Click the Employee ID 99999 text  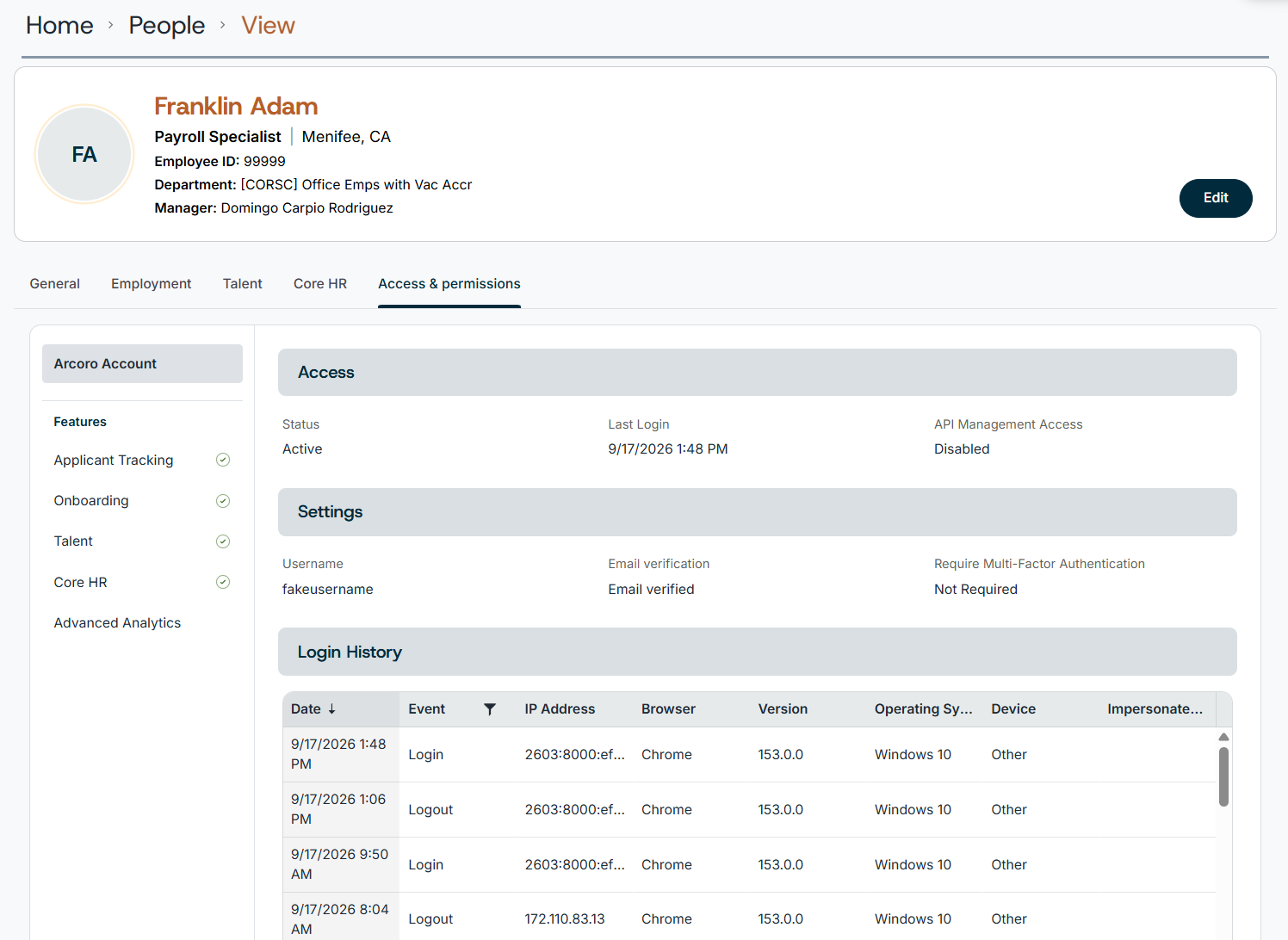point(220,162)
